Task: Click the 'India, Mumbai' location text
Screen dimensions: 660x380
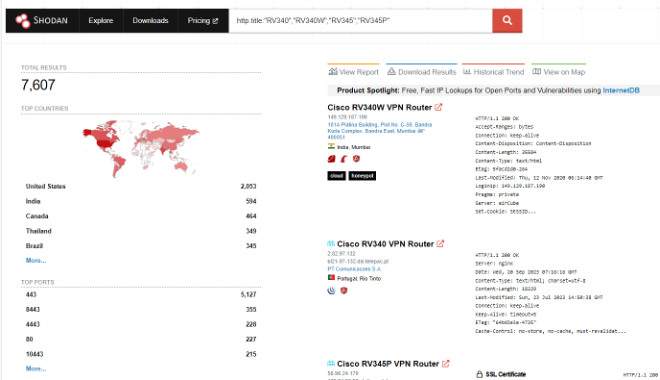Action: [x=354, y=147]
